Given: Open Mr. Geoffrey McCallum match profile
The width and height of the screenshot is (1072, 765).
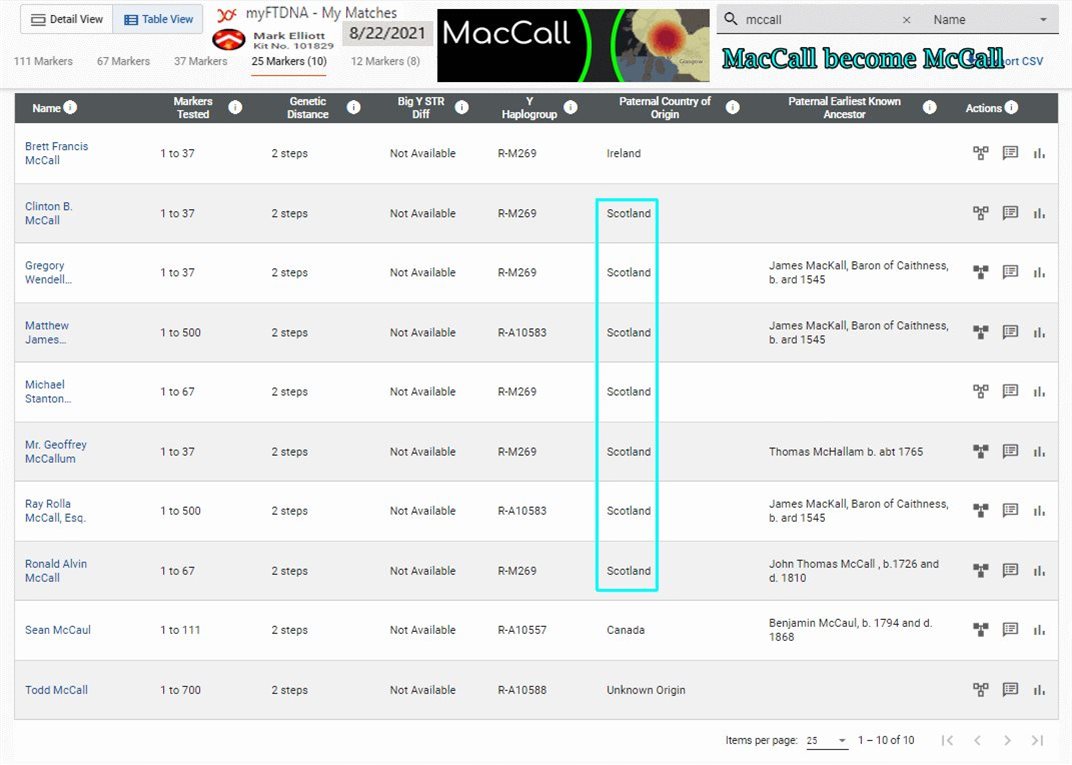Looking at the screenshot, I should 55,452.
